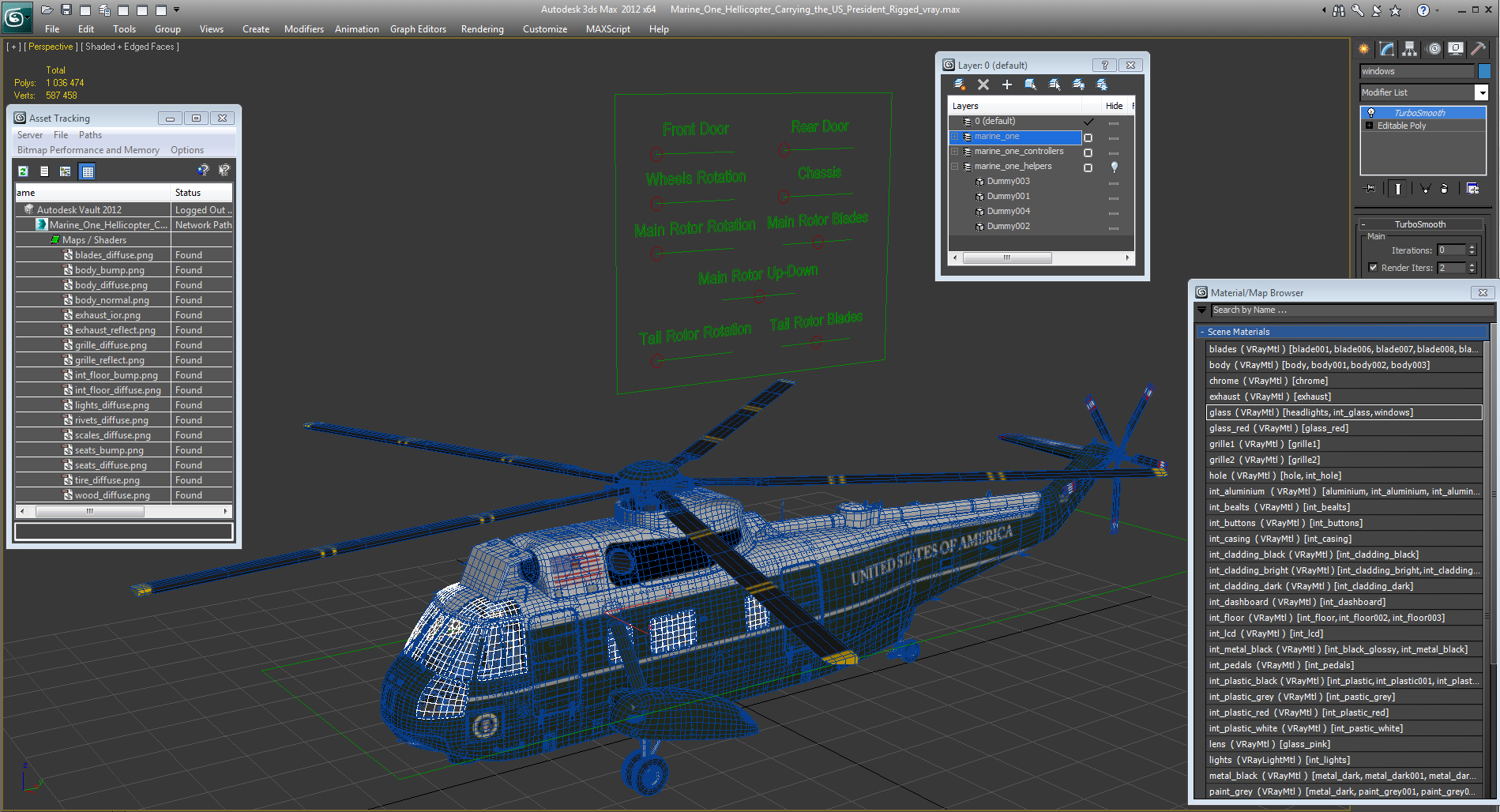This screenshot has width=1500, height=812.
Task: Click the Perspective viewport label
Action: tap(51, 47)
